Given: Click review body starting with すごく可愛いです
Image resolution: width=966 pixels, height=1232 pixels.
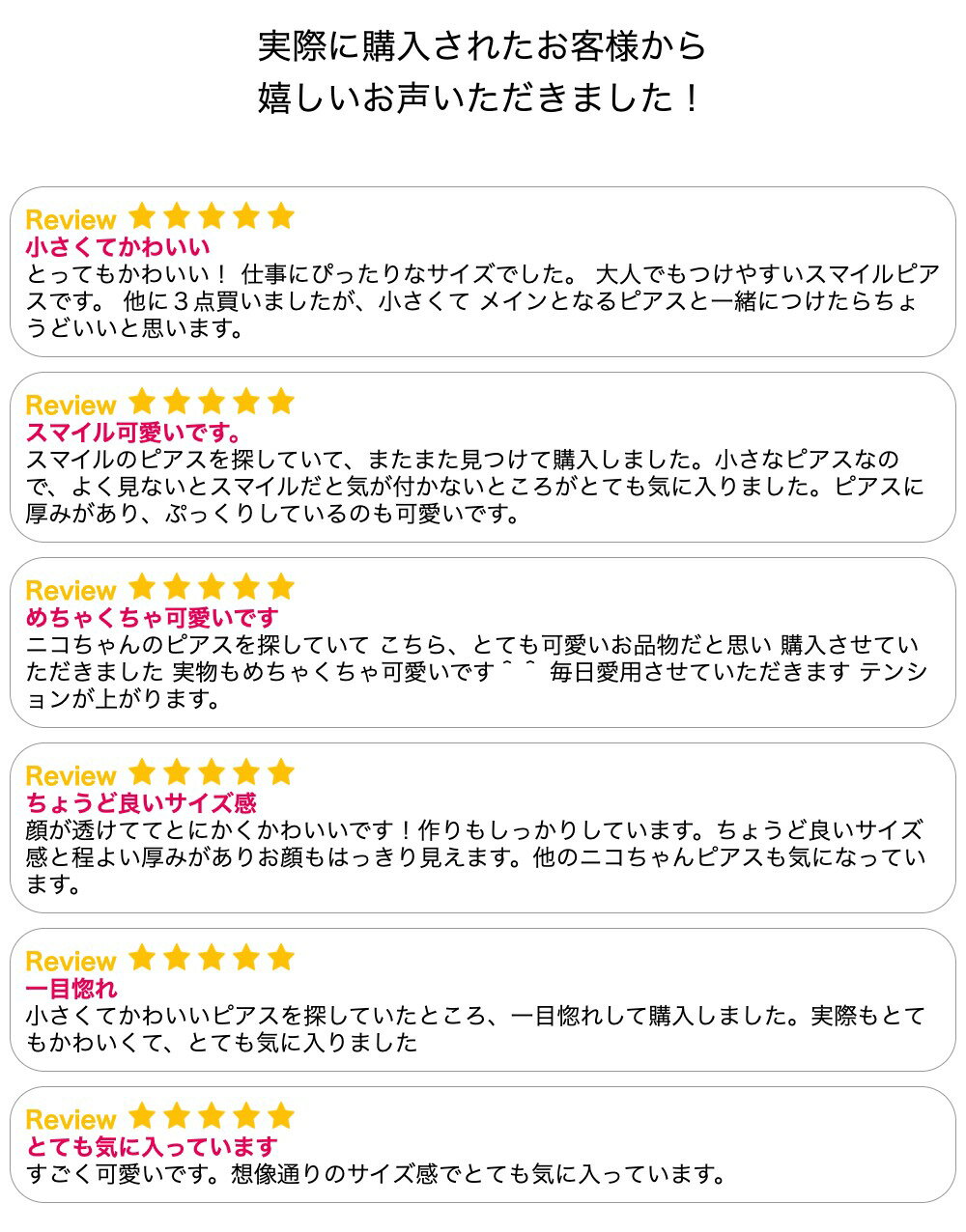Looking at the screenshot, I should (377, 1175).
